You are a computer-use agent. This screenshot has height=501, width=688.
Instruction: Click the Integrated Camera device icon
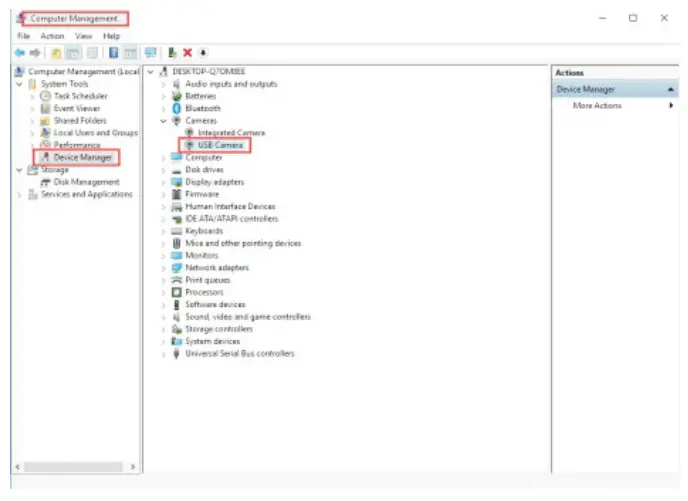(190, 132)
